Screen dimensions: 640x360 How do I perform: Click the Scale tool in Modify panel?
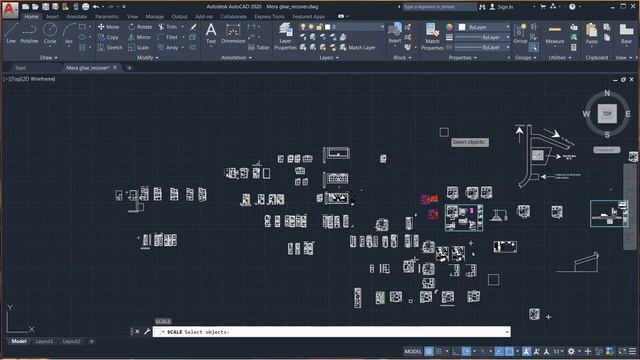tap(139, 47)
